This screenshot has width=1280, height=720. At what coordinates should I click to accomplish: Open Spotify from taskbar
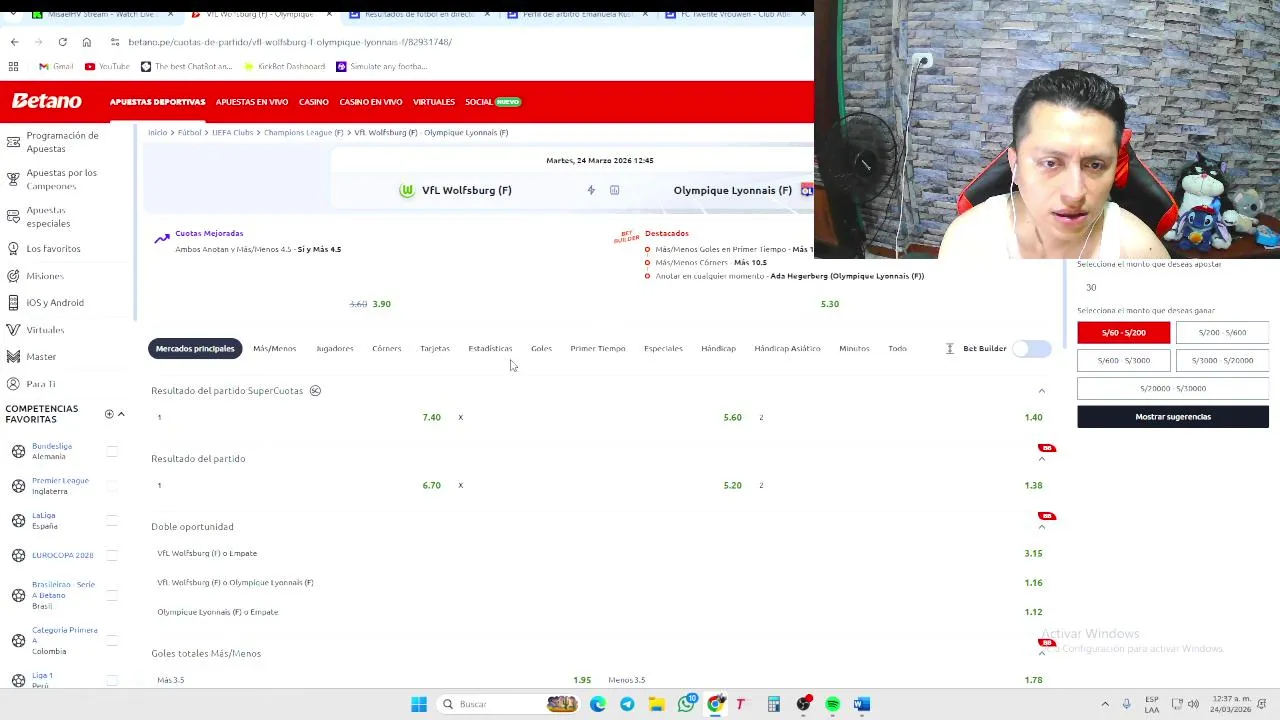tap(832, 704)
